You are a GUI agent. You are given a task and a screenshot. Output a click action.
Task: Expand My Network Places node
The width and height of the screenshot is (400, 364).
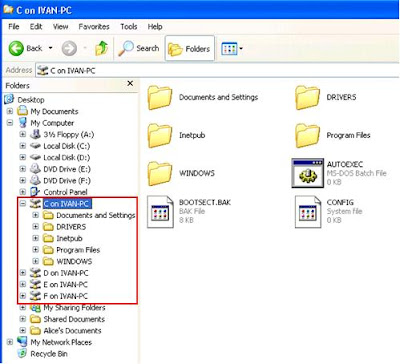10,342
